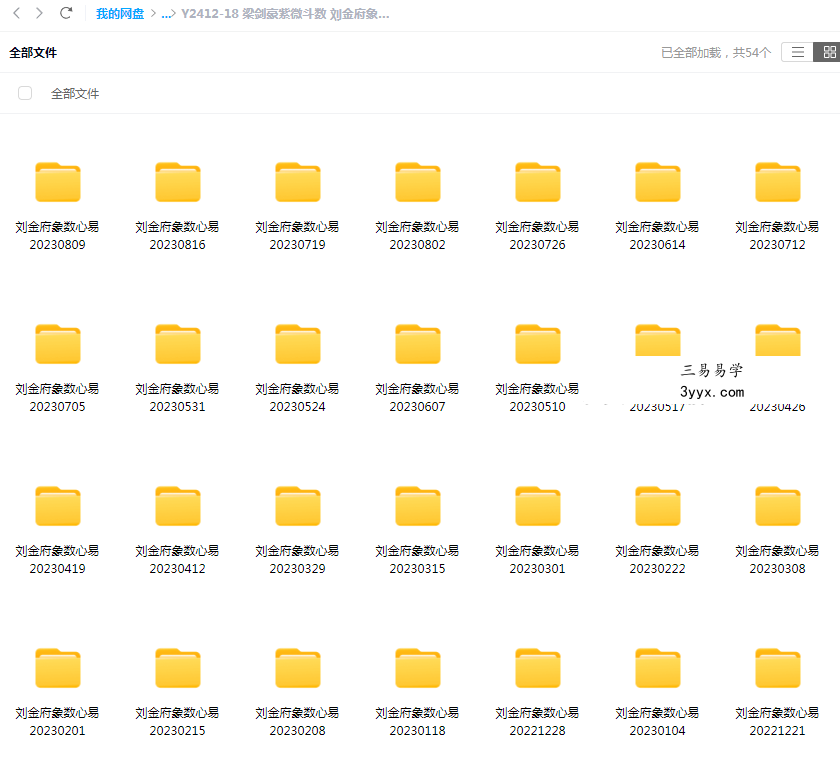Open folder icon for 20221221
The image size is (840, 760).
(778, 669)
